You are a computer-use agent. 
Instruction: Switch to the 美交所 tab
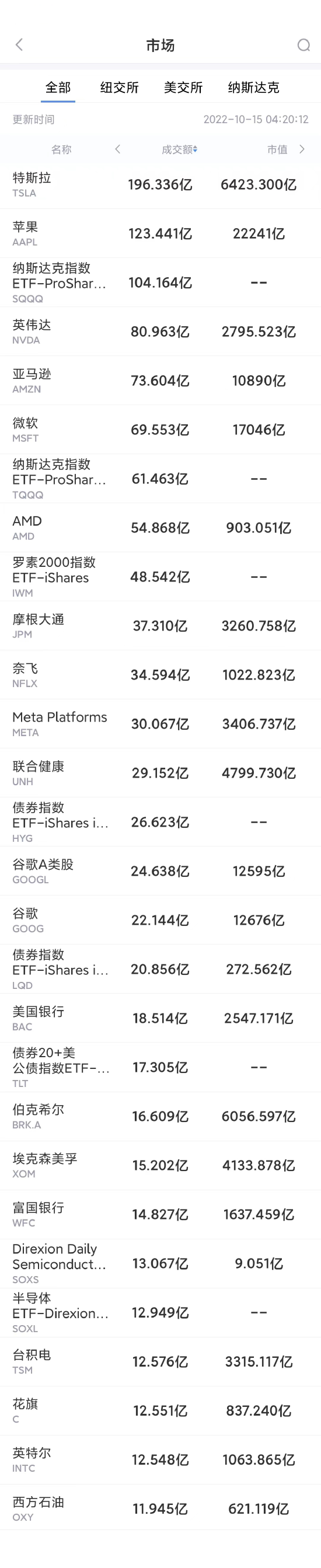[183, 88]
